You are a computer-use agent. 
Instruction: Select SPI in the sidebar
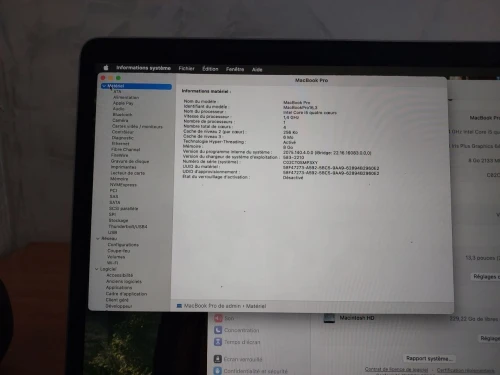pyautogui.click(x=112, y=214)
